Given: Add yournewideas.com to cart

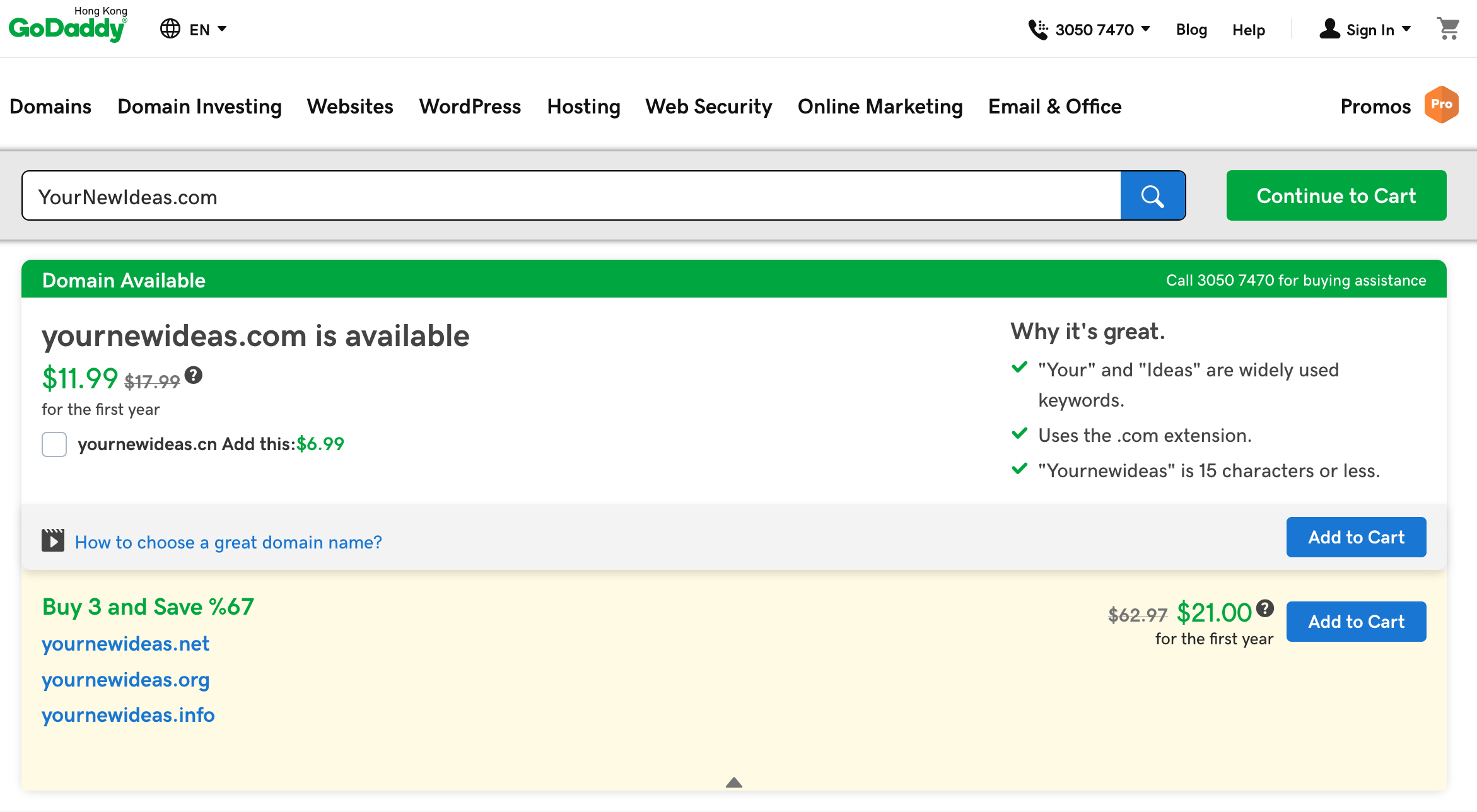Looking at the screenshot, I should [x=1357, y=537].
